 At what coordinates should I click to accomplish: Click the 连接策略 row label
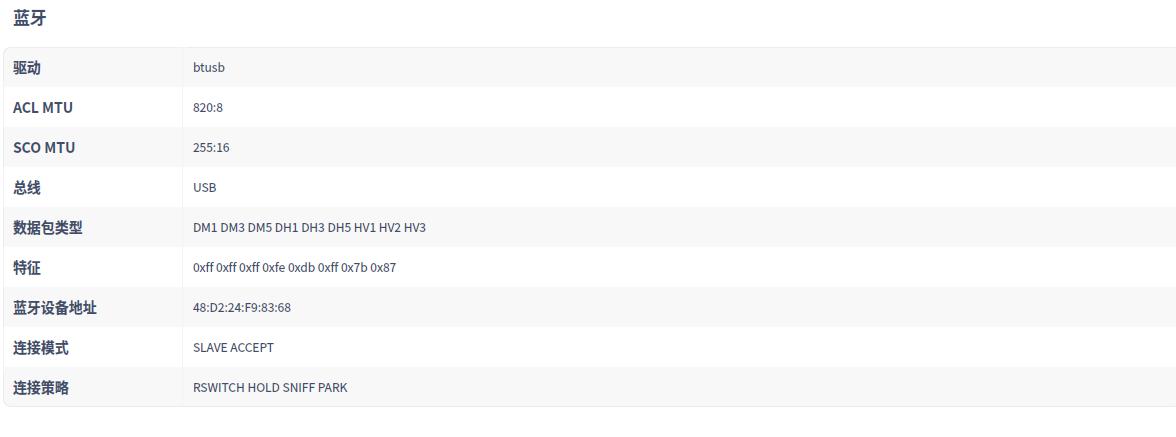(41, 388)
